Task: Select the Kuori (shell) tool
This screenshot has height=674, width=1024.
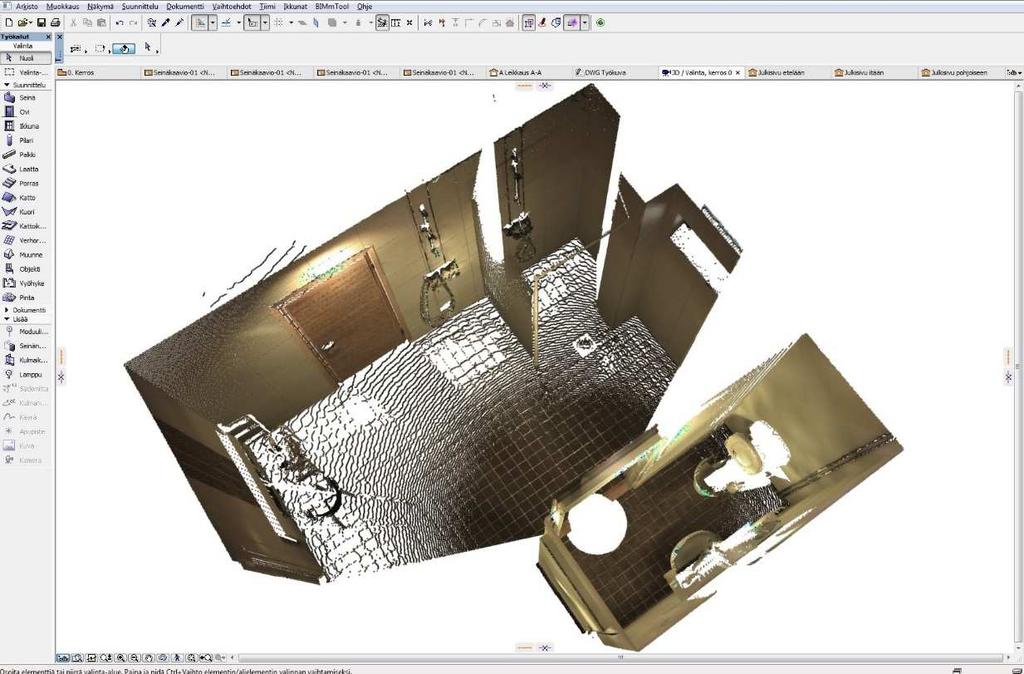Action: (x=26, y=212)
